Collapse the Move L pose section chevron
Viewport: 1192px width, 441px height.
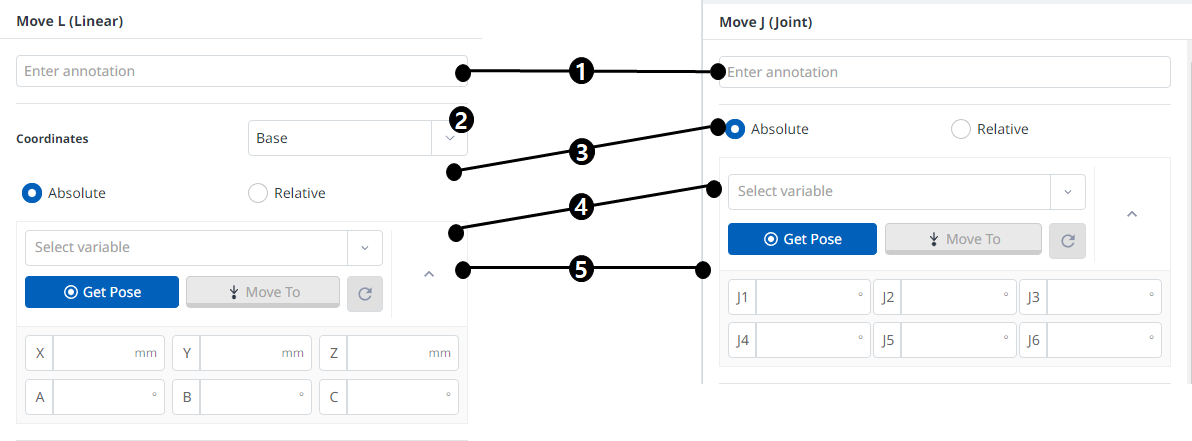pyautogui.click(x=429, y=273)
